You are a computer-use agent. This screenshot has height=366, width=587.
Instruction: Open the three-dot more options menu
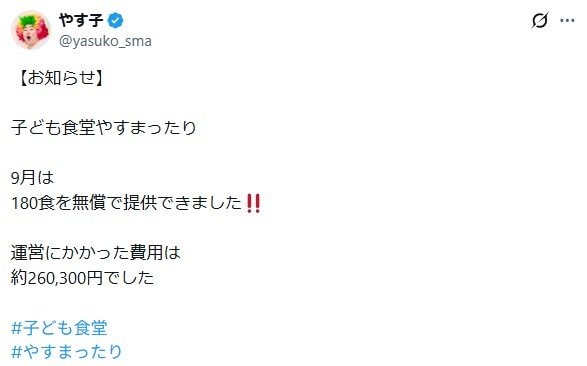[x=567, y=21]
